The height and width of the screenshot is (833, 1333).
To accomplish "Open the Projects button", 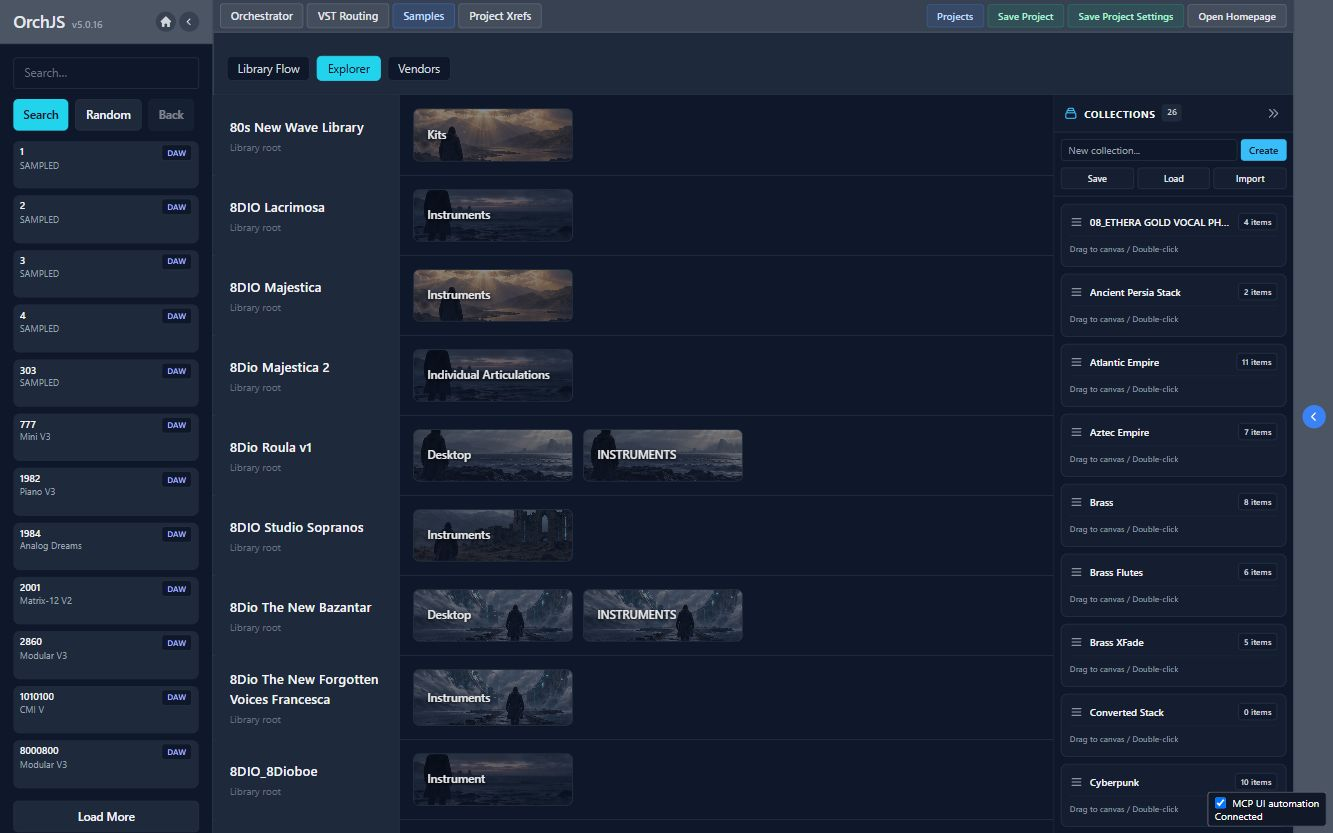I will pyautogui.click(x=955, y=16).
